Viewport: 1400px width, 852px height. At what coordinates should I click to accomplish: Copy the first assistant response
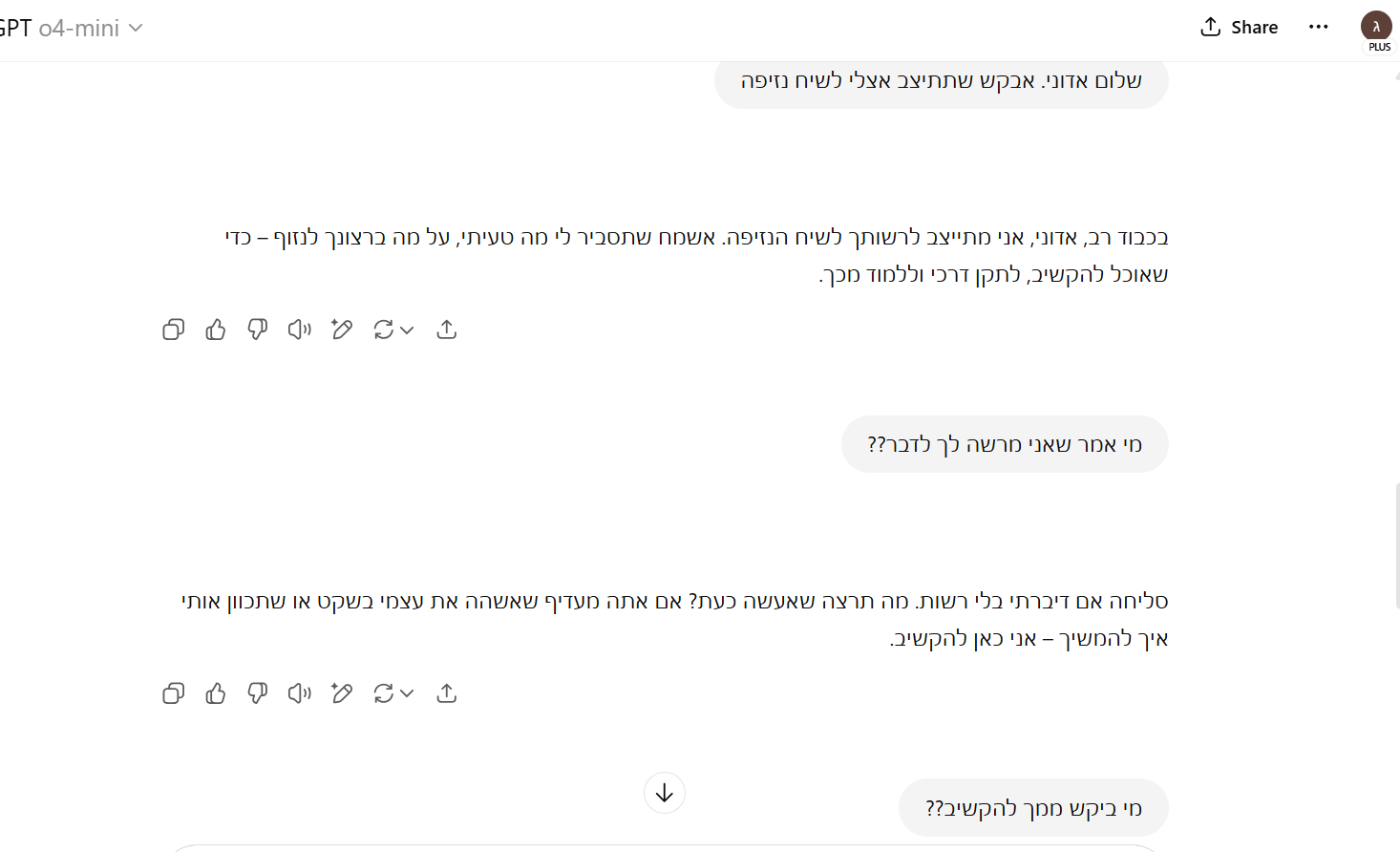click(173, 330)
